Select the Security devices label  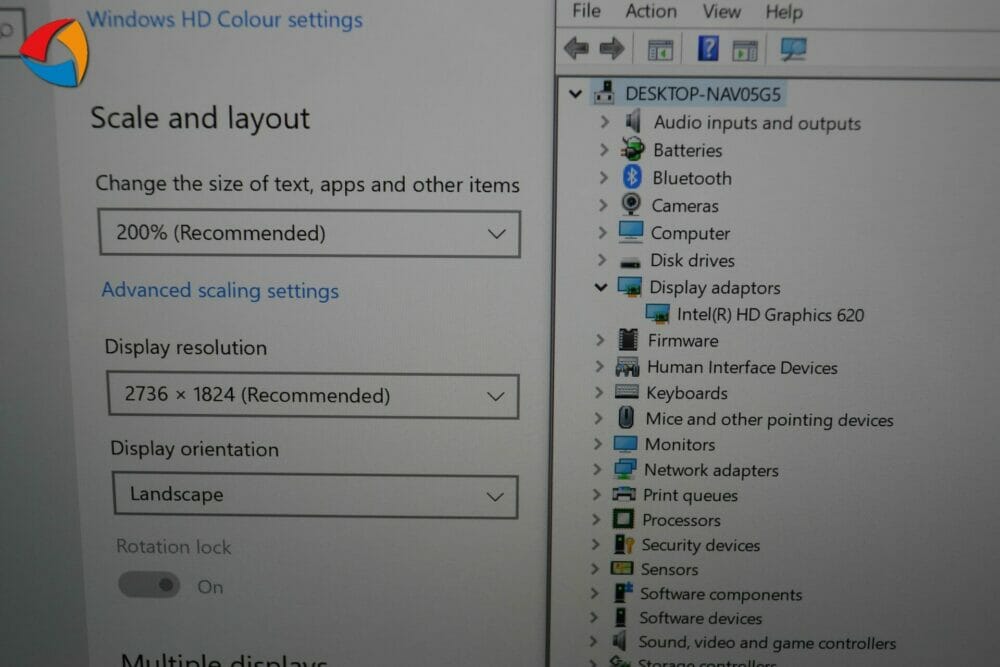point(701,545)
